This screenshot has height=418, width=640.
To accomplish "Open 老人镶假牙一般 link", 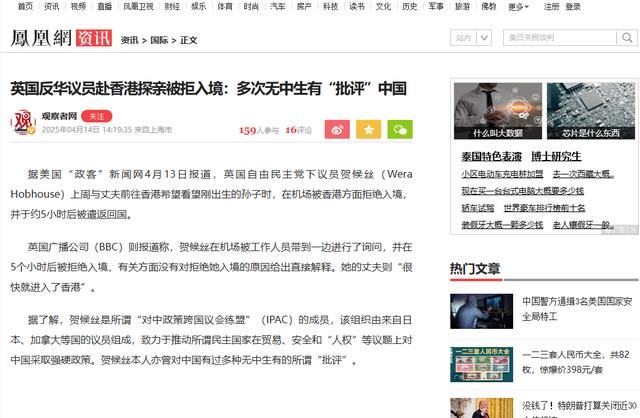I will (x=584, y=225).
